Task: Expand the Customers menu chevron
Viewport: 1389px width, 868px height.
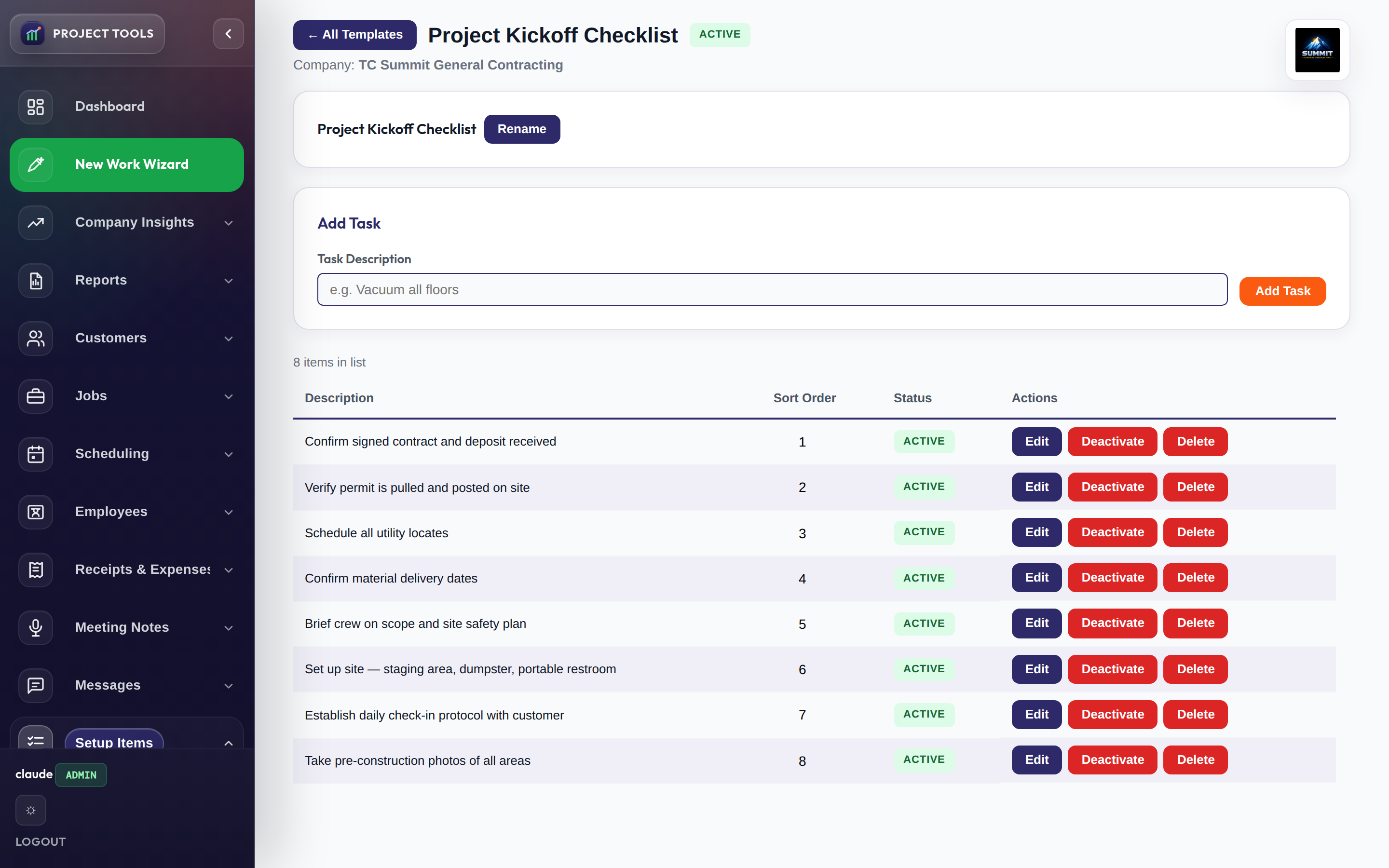Action: coord(229,339)
